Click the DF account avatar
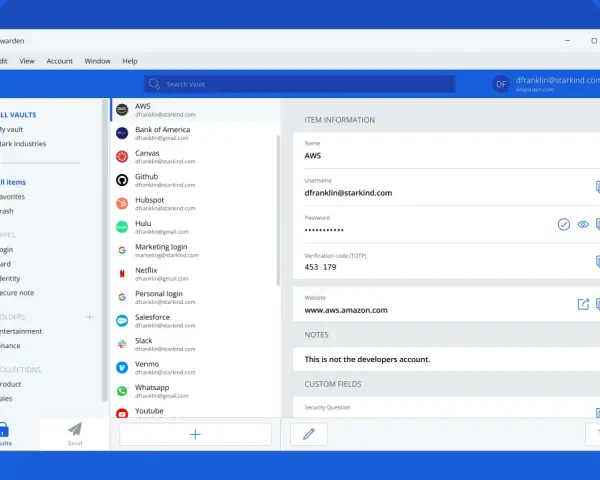This screenshot has height=480, width=600. click(501, 84)
